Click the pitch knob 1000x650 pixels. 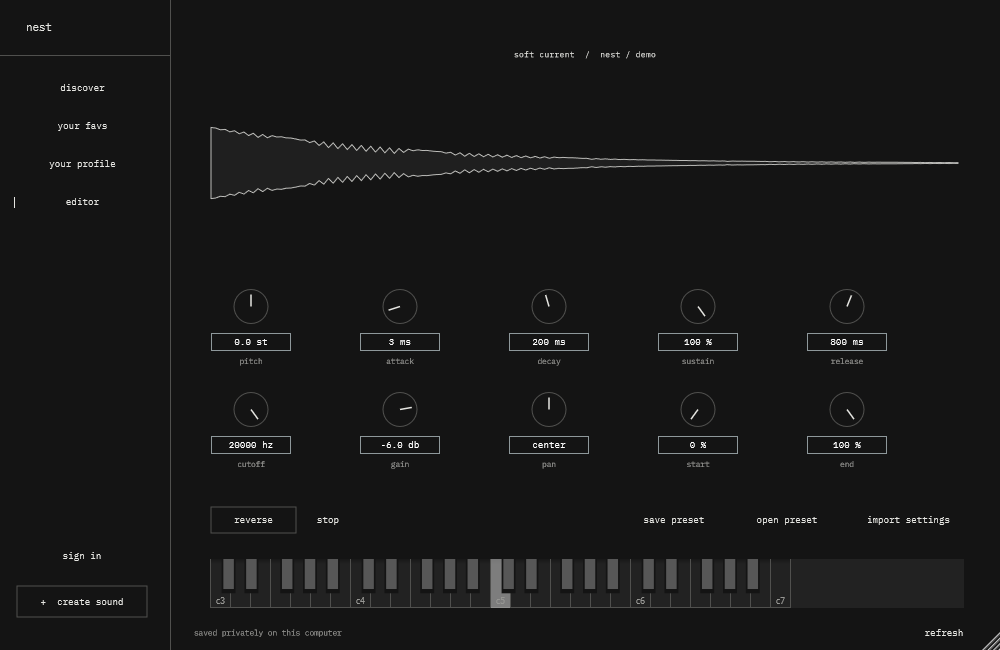pyautogui.click(x=251, y=306)
